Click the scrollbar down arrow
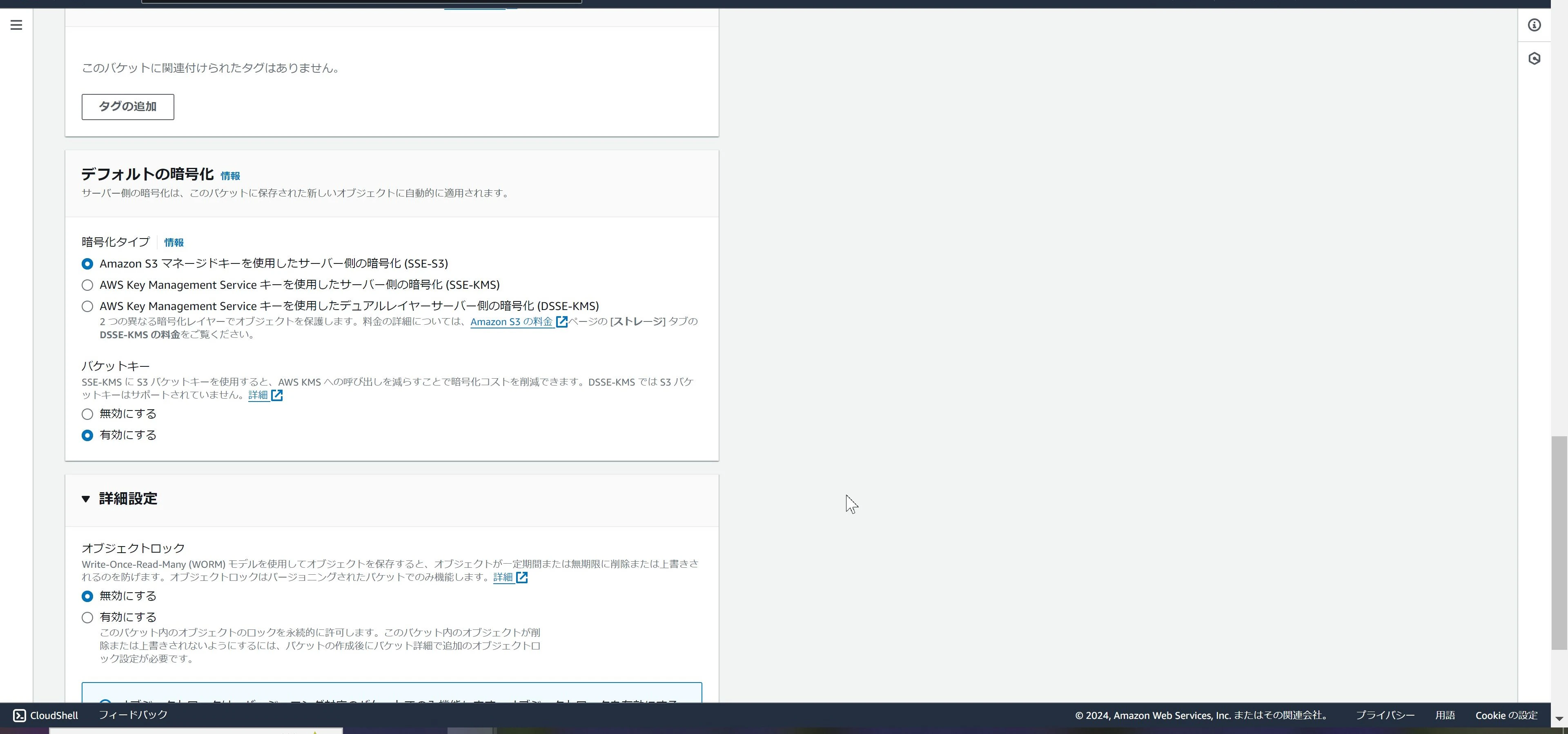 1559,719
